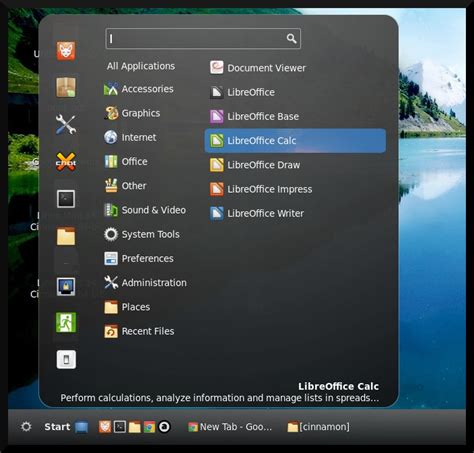474x453 pixels.
Task: Launch Document Viewer
Action: 258,68
